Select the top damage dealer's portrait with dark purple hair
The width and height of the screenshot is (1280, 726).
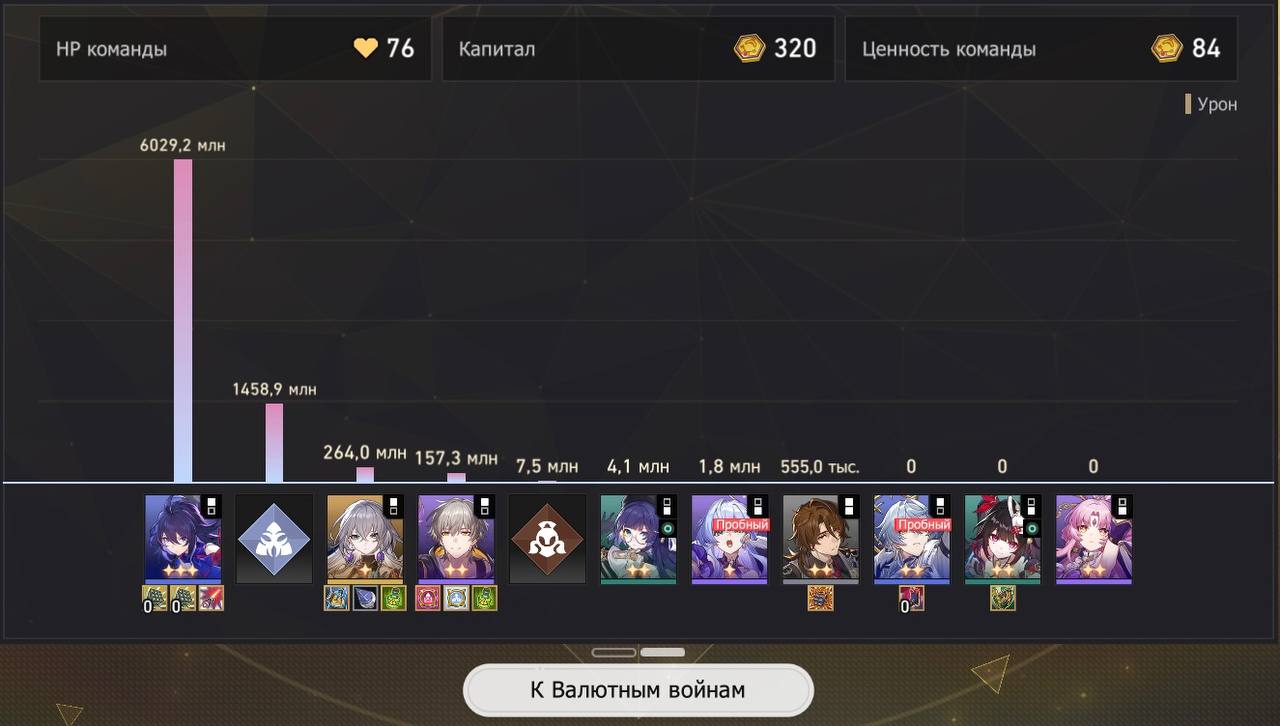click(183, 539)
